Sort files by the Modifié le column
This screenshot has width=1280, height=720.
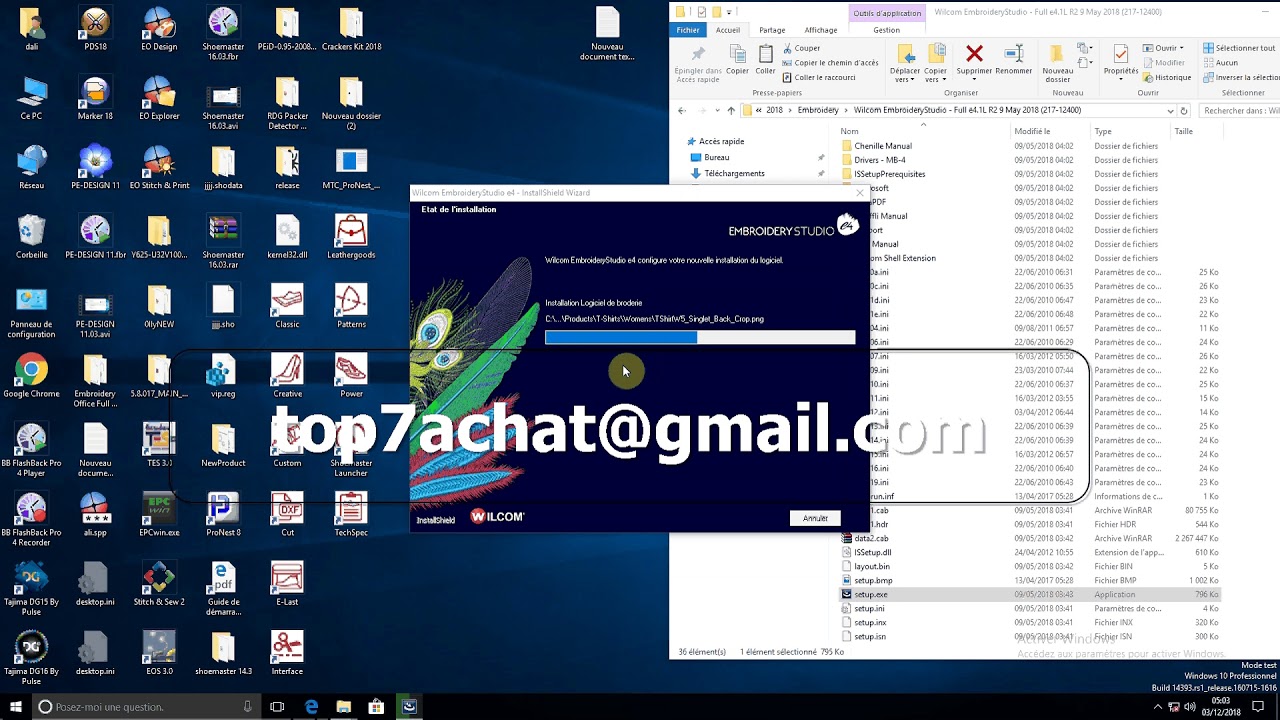point(1032,131)
